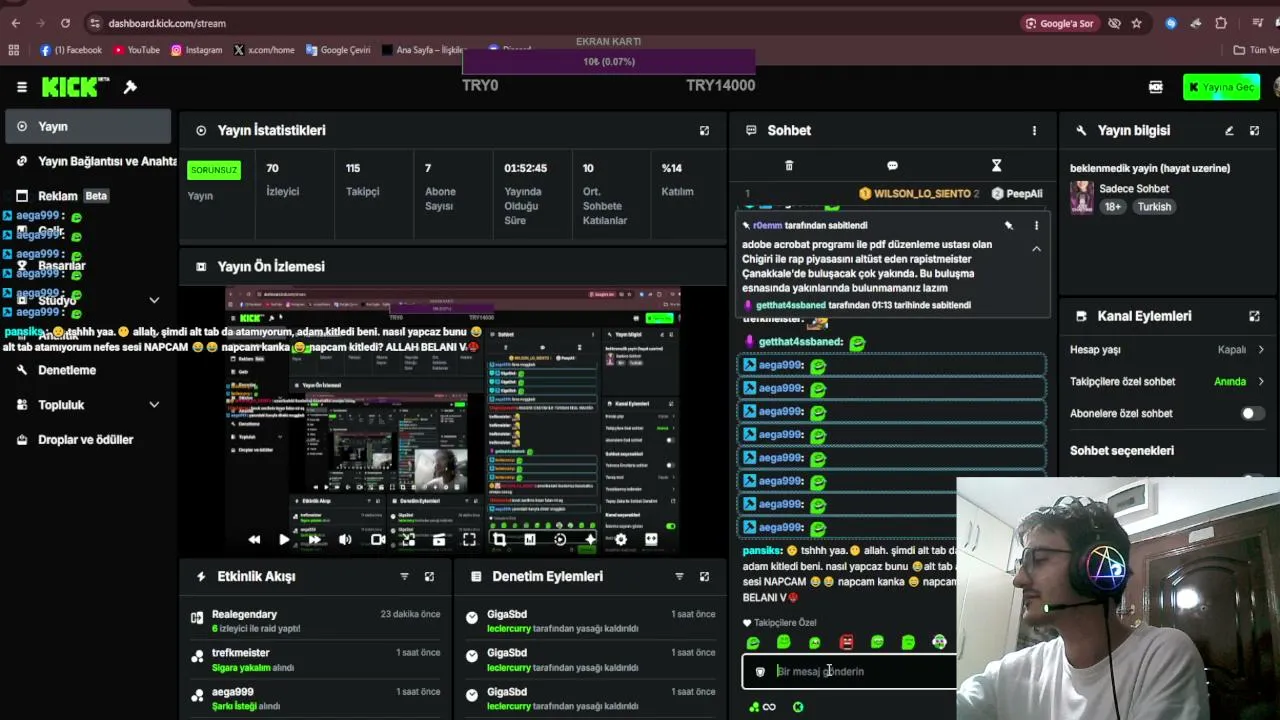Screen dimensions: 1280x720
Task: Bookmark this page with the star icon
Action: pos(1136,23)
